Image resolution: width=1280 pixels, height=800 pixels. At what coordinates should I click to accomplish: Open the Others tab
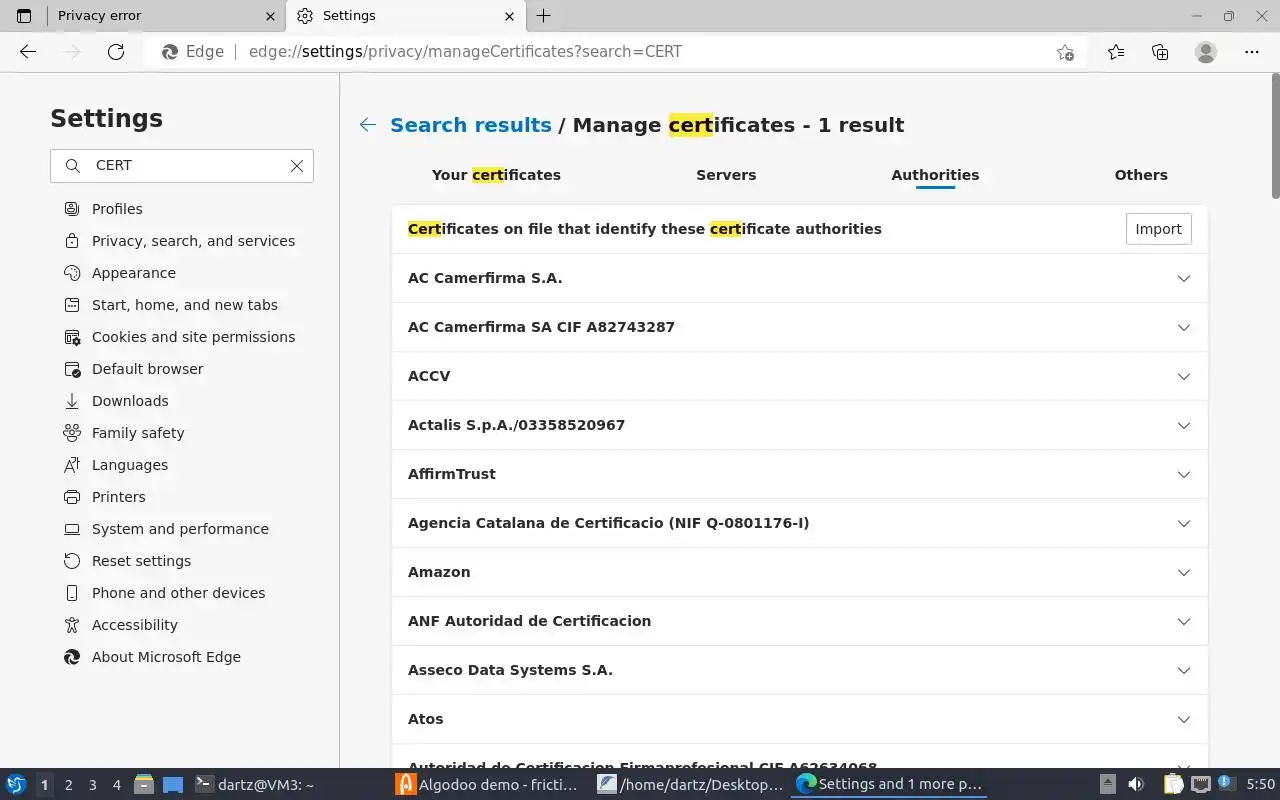[1141, 175]
